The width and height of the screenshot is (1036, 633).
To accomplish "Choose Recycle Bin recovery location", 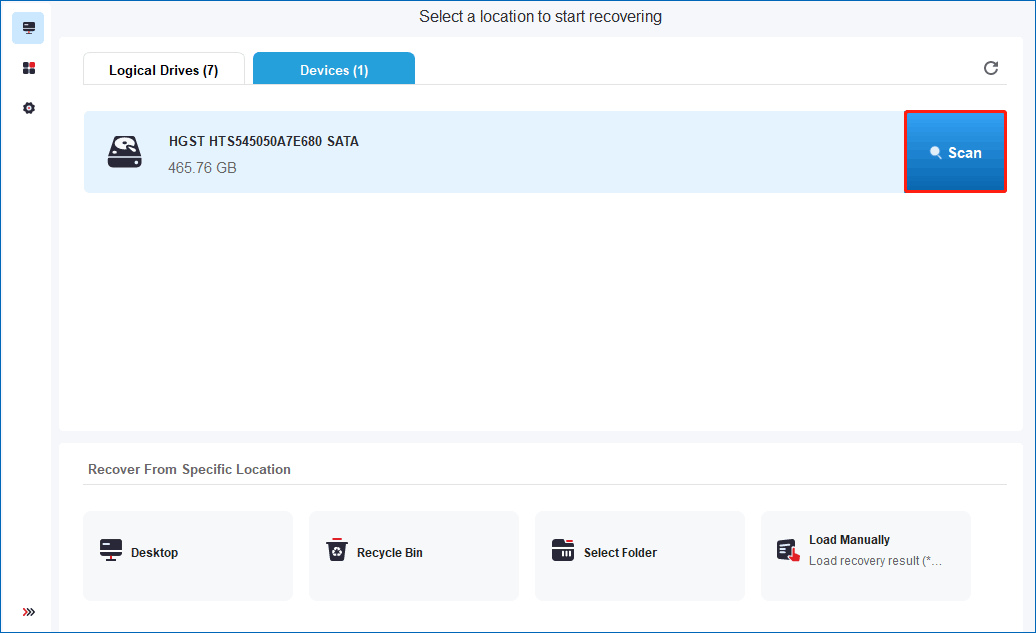I will click(x=414, y=555).
